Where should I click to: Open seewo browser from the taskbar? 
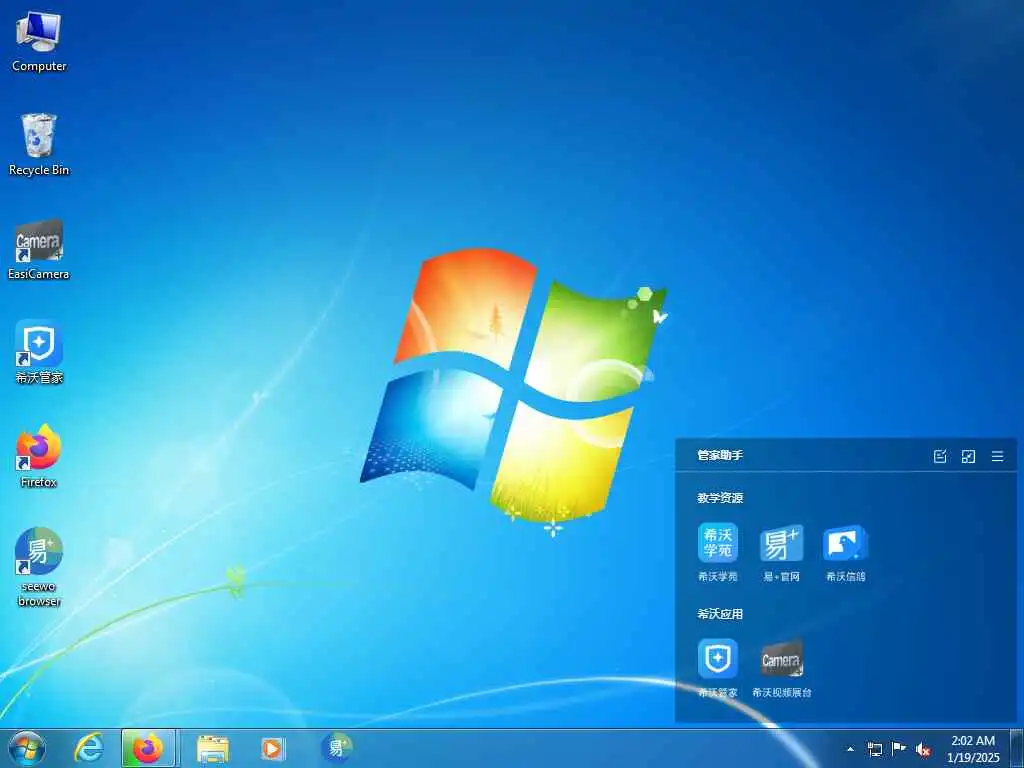click(336, 748)
